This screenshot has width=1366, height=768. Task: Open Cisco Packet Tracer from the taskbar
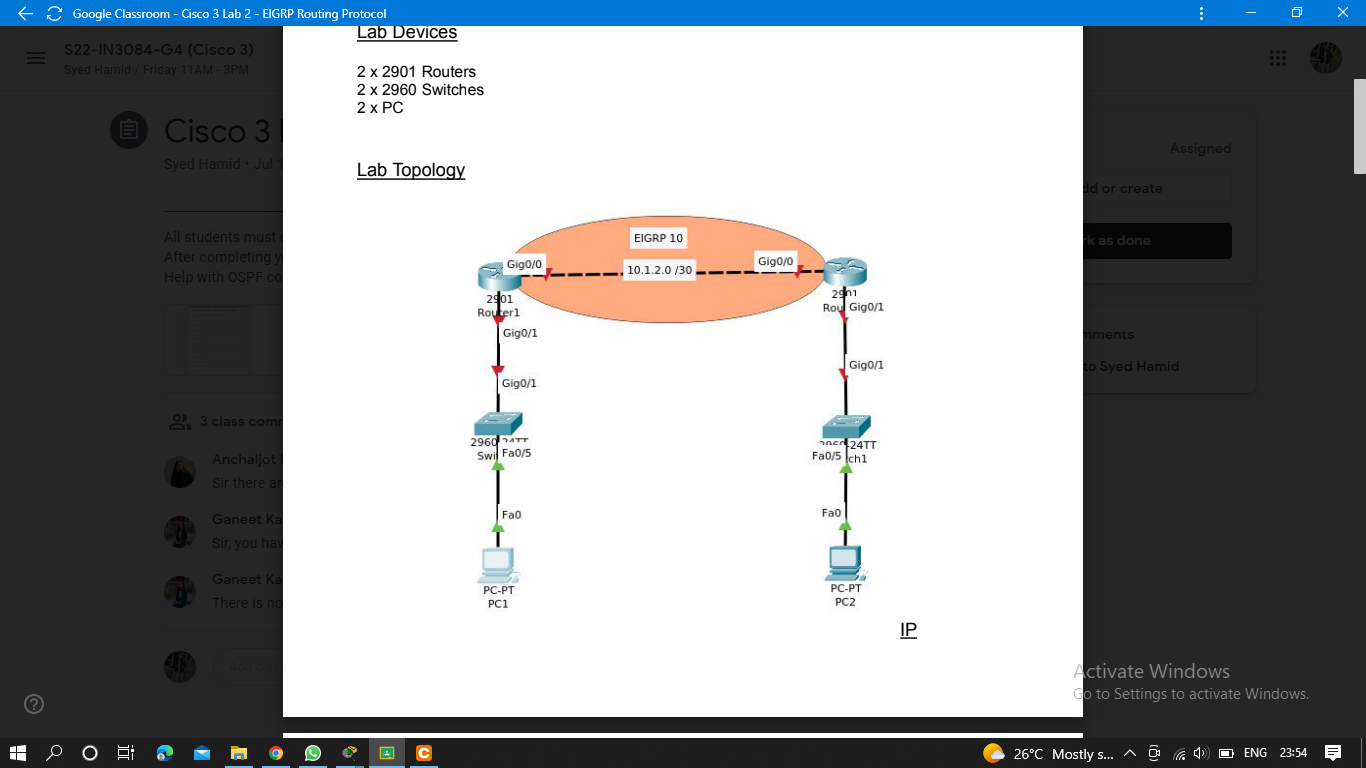coord(348,752)
